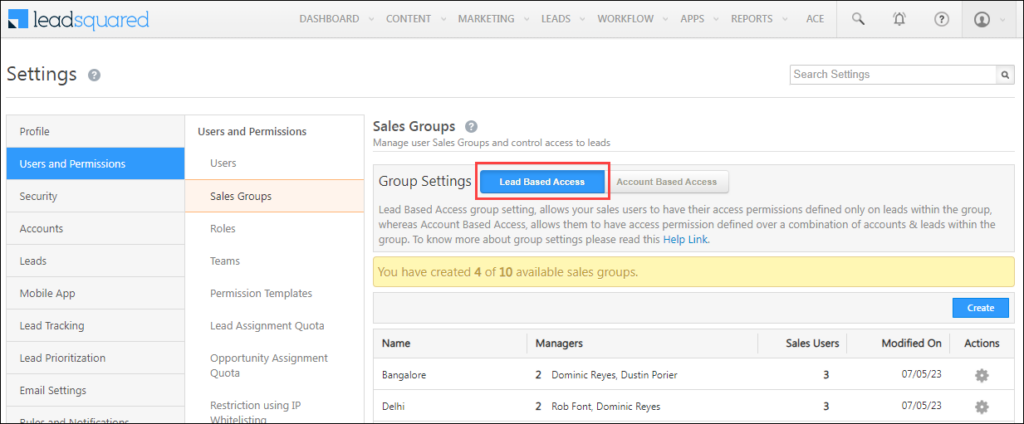Open the MARKETING menu
This screenshot has width=1024, height=424.
pos(486,19)
